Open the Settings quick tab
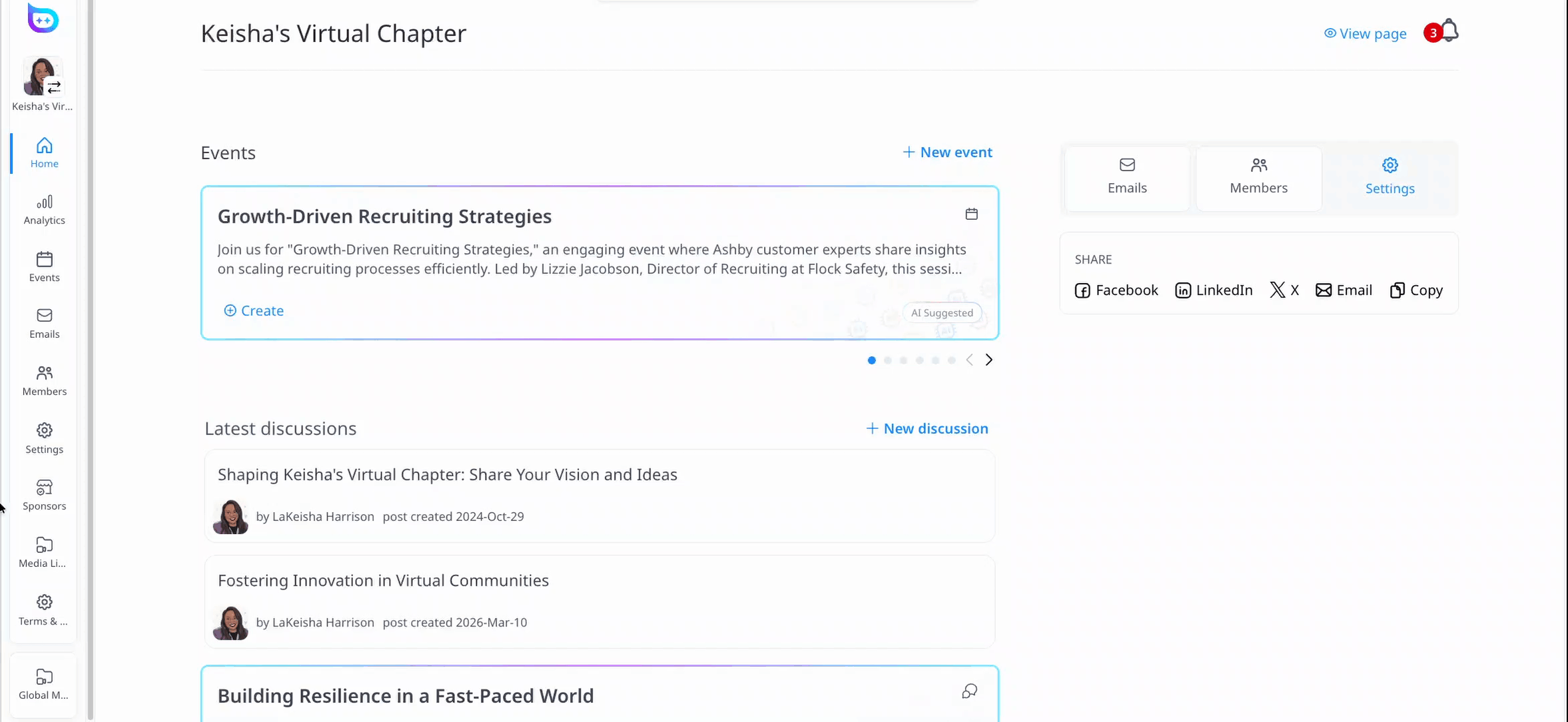1568x722 pixels. click(1390, 179)
